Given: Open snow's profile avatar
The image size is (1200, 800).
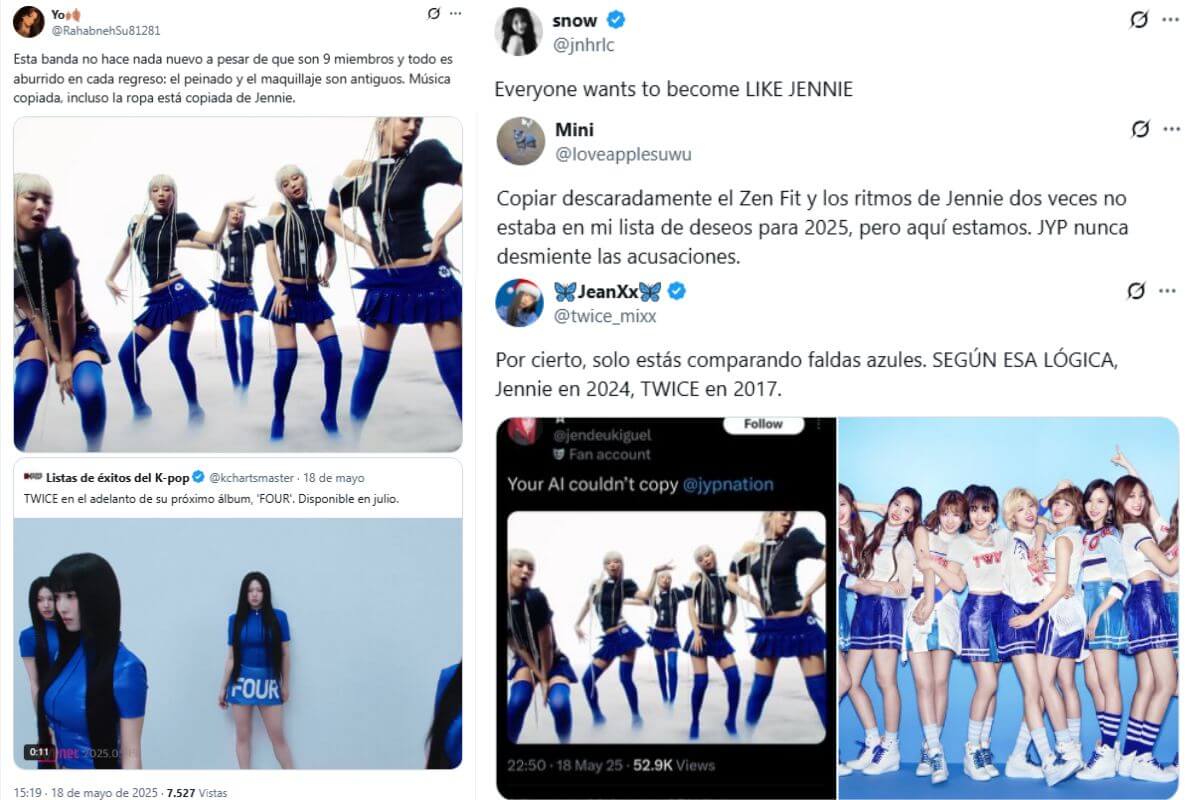Looking at the screenshot, I should [519, 30].
